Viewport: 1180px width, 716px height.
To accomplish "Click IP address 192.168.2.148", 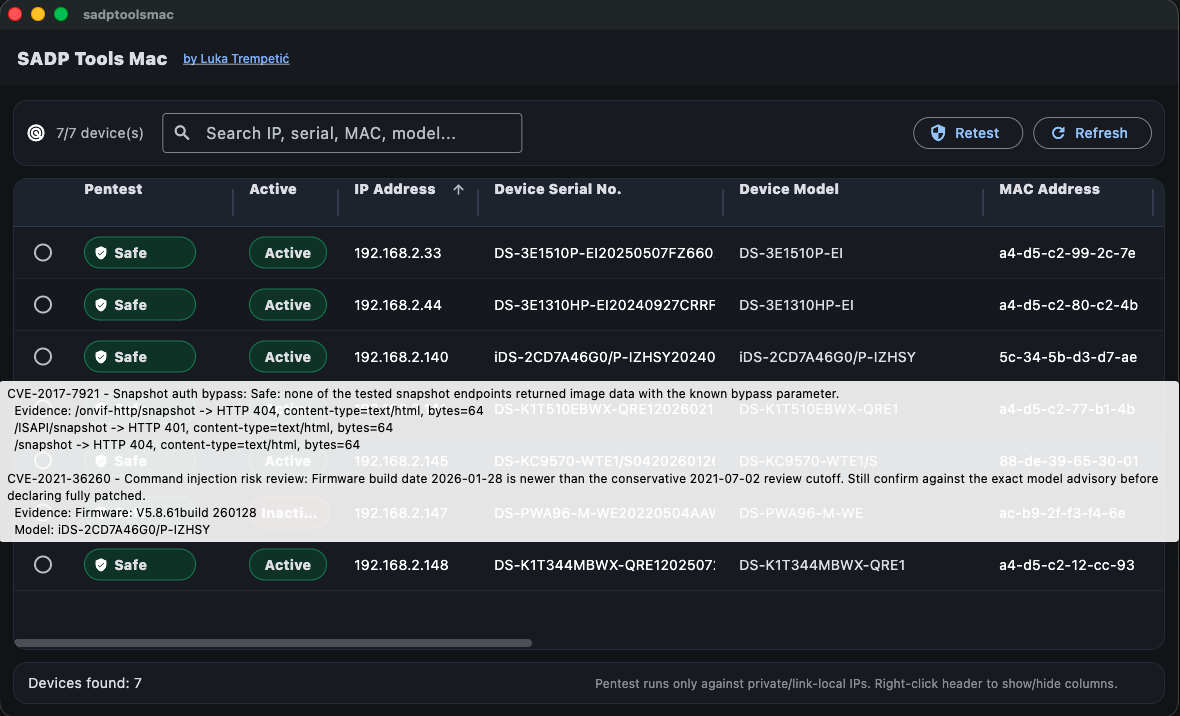I will coord(401,565).
